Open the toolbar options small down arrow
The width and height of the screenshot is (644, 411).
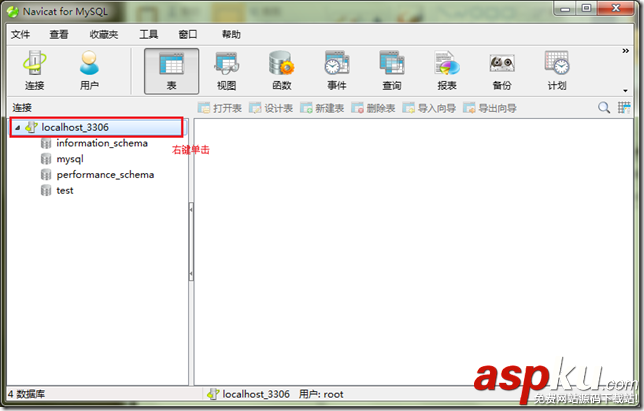(625, 91)
